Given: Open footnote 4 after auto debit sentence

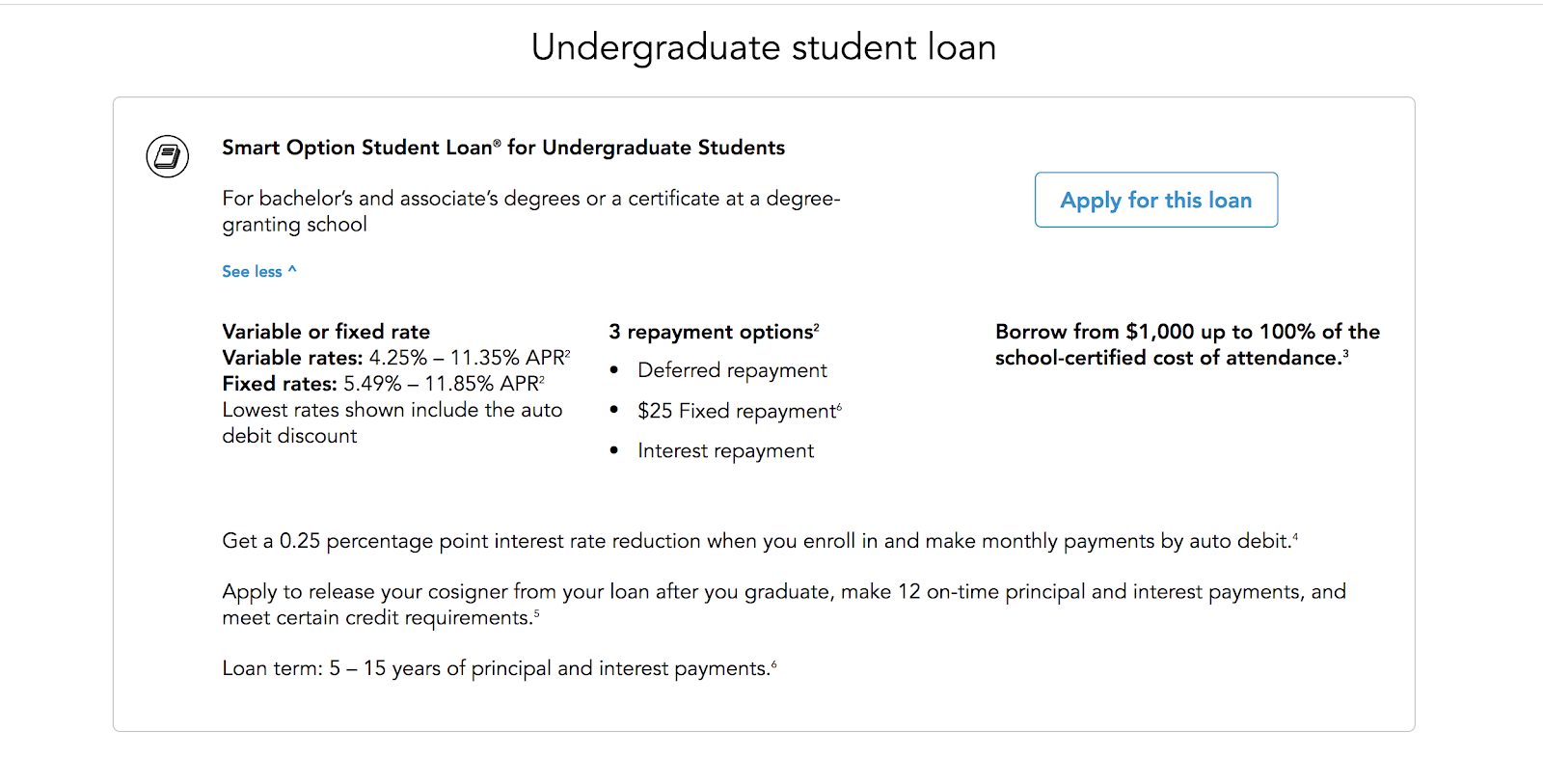Looking at the screenshot, I should click(1295, 536).
